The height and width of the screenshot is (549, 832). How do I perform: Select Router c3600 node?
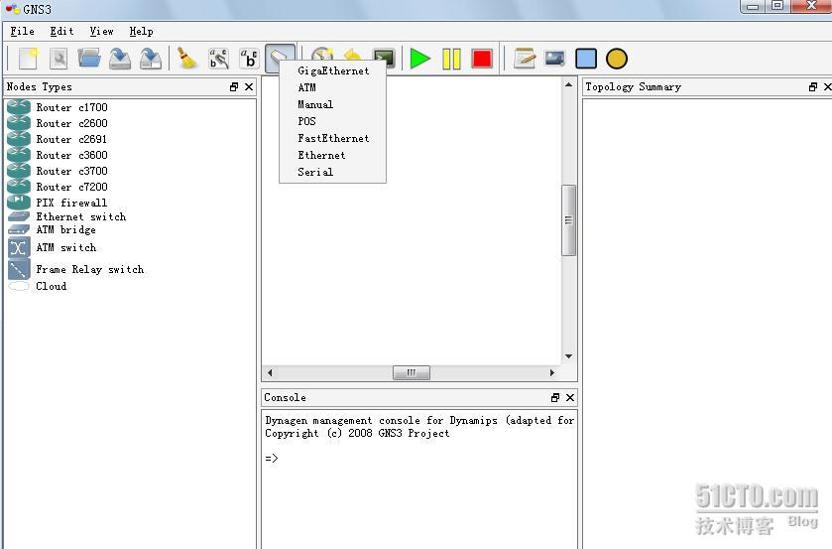72,155
